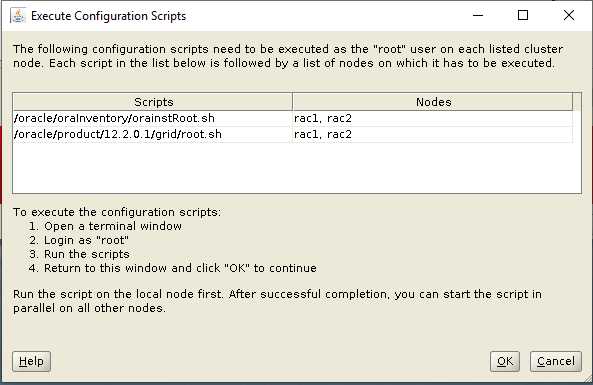This screenshot has height=385, width=593.
Task: Close the Execute Configuration Scripts window
Action: coord(568,16)
